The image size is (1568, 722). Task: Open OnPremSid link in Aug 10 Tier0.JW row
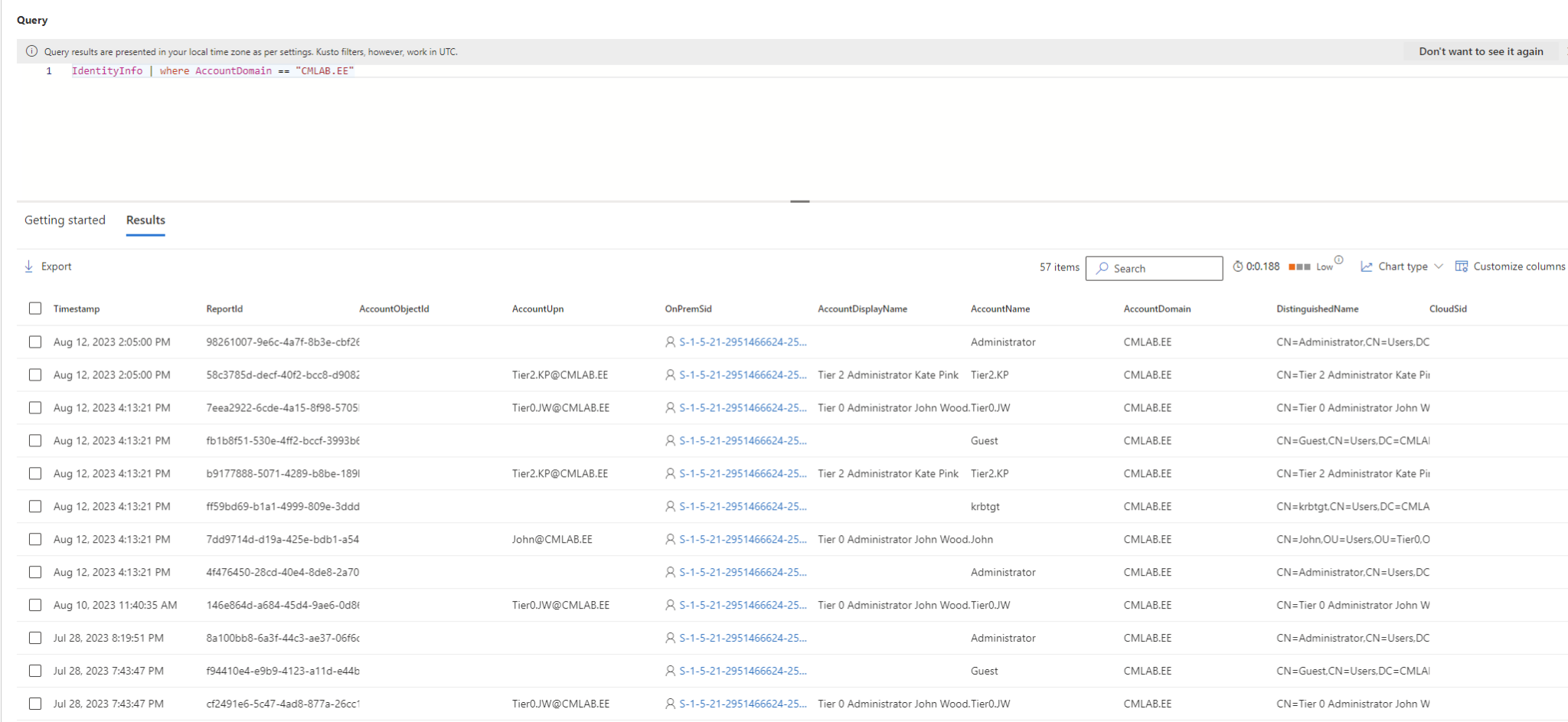pyautogui.click(x=743, y=606)
